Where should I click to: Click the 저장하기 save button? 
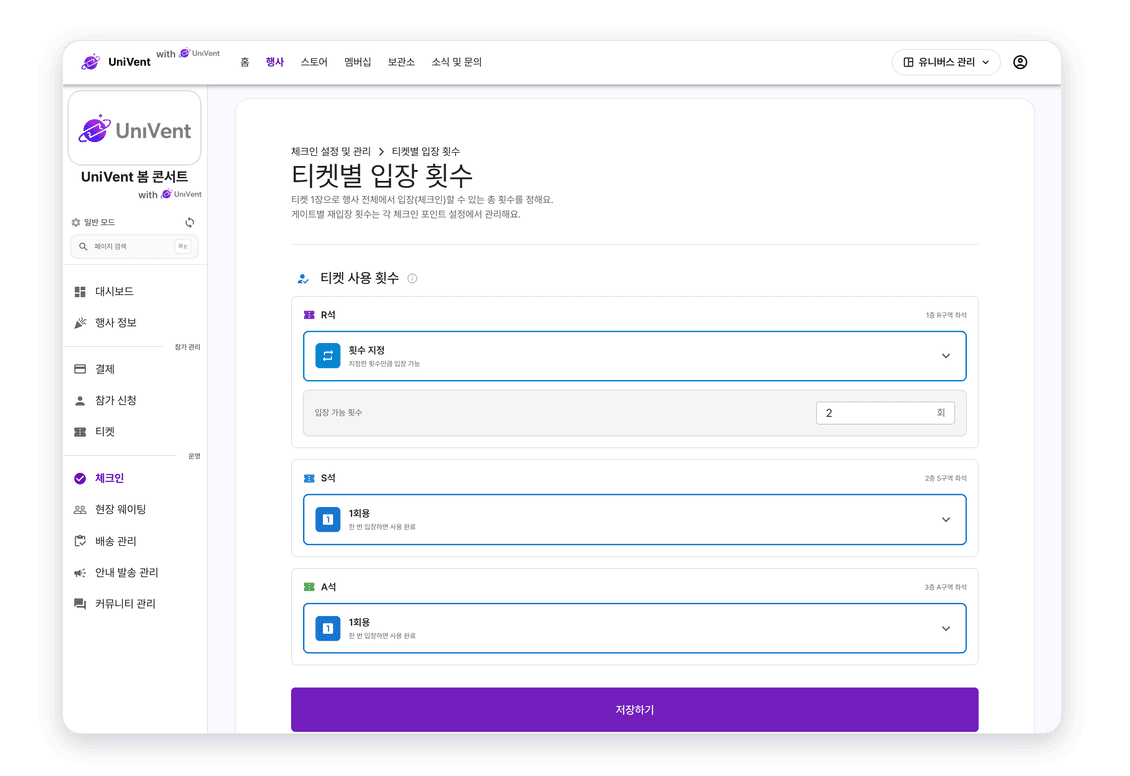[x=634, y=710]
